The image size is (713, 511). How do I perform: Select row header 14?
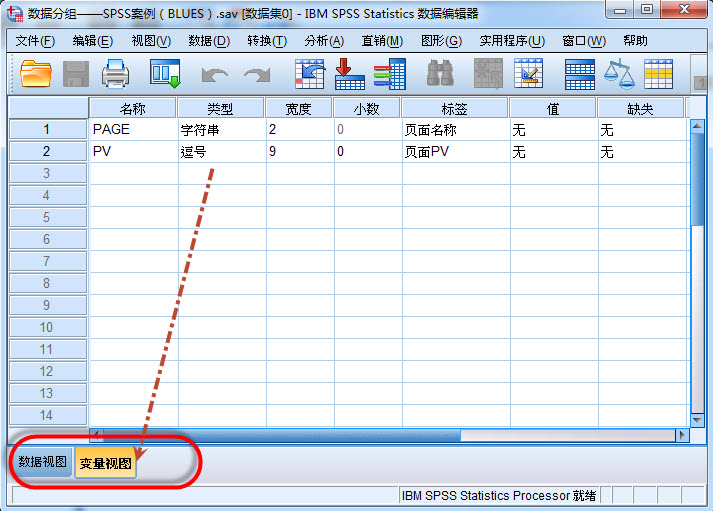click(47, 415)
